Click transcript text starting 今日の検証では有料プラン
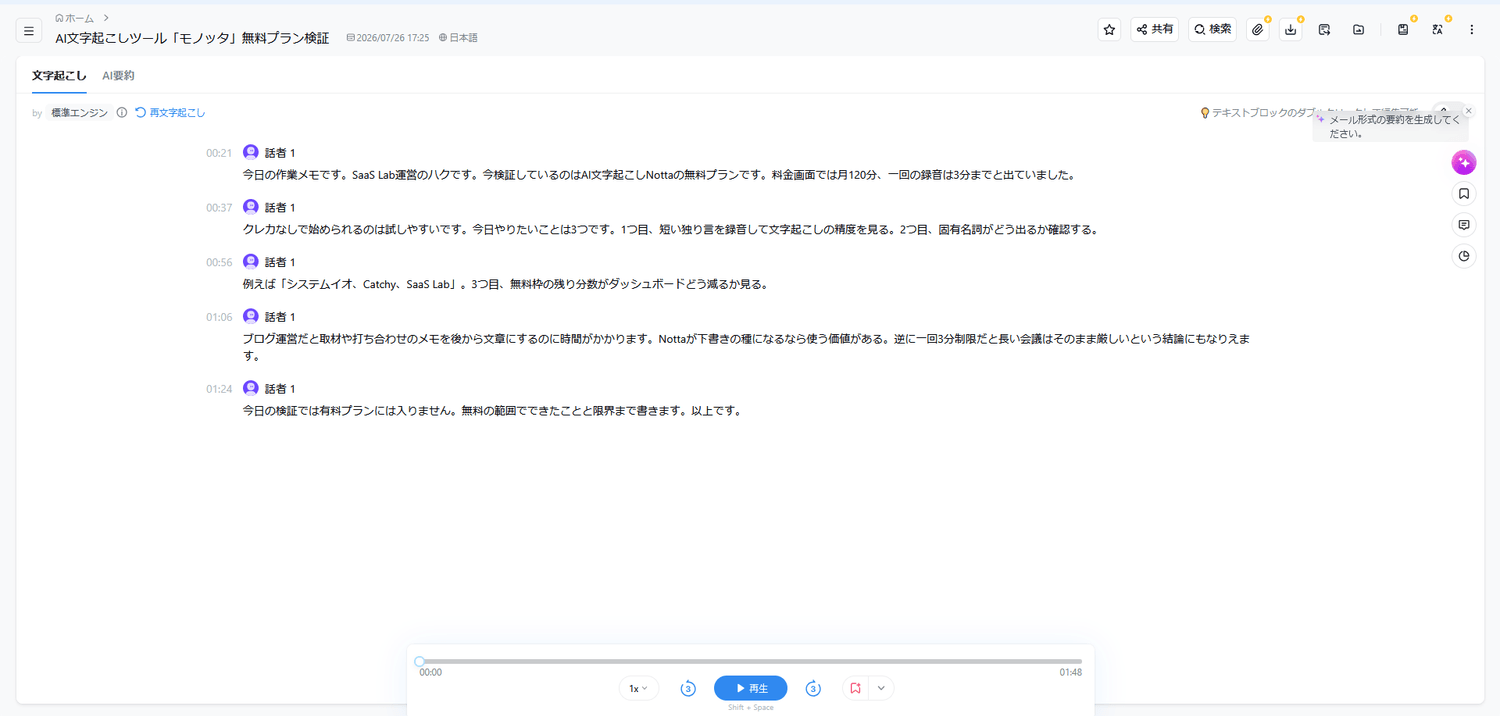Viewport: 1500px width, 716px height. 492,410
